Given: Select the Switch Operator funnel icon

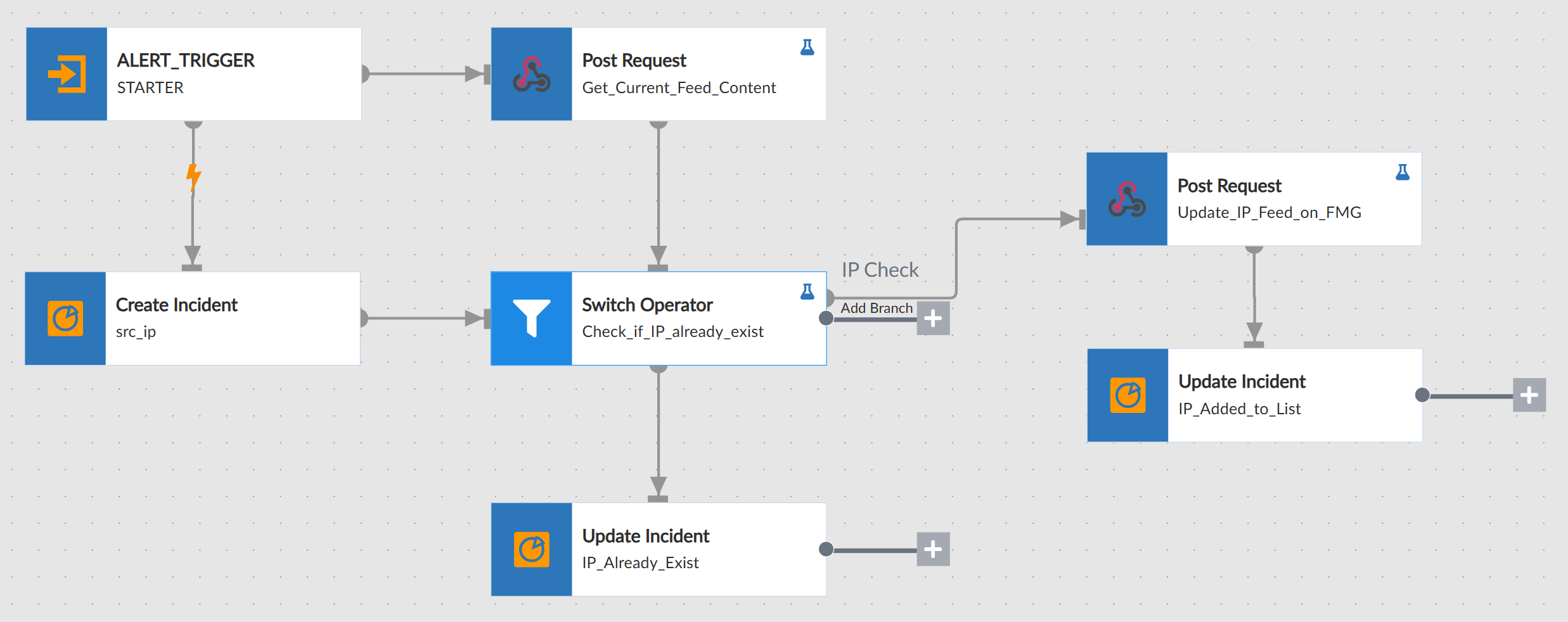Looking at the screenshot, I should (532, 319).
